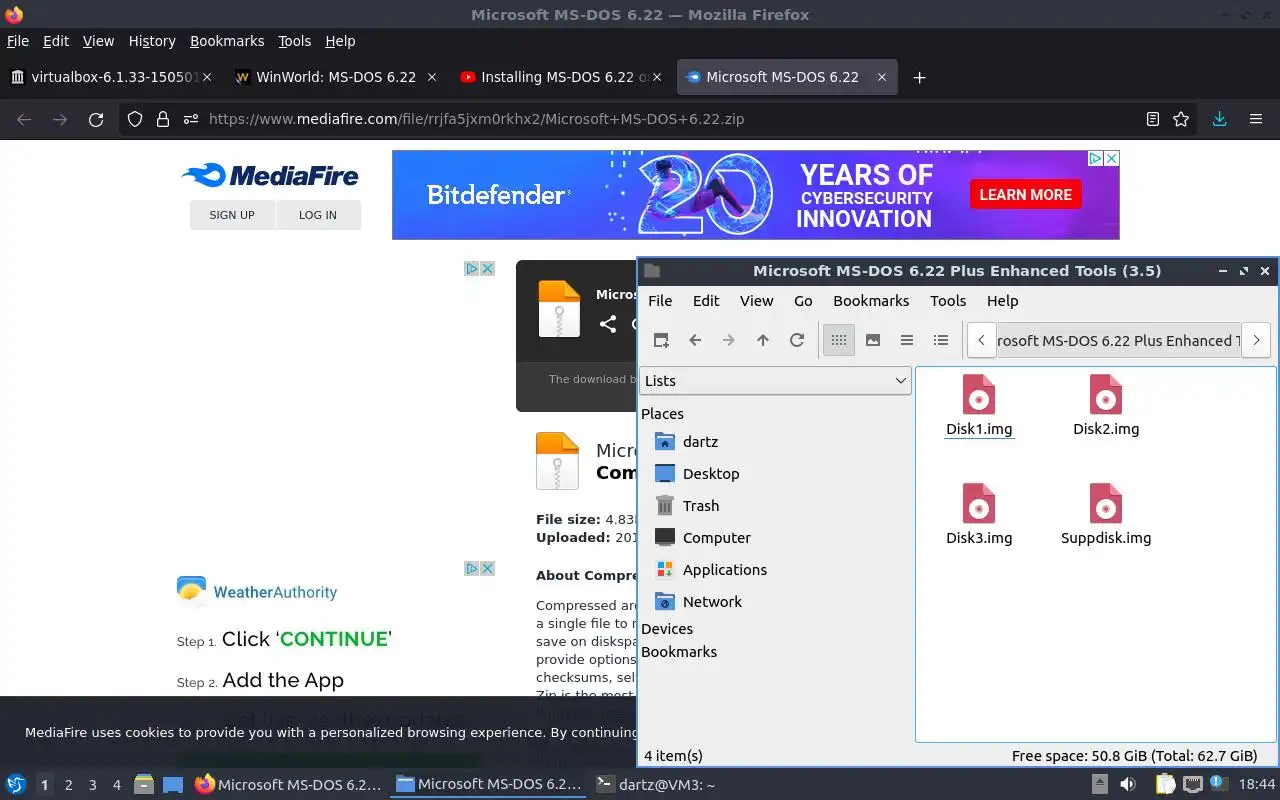Click the site padlock icon
Screen dimensions: 1280x800
pos(162,119)
